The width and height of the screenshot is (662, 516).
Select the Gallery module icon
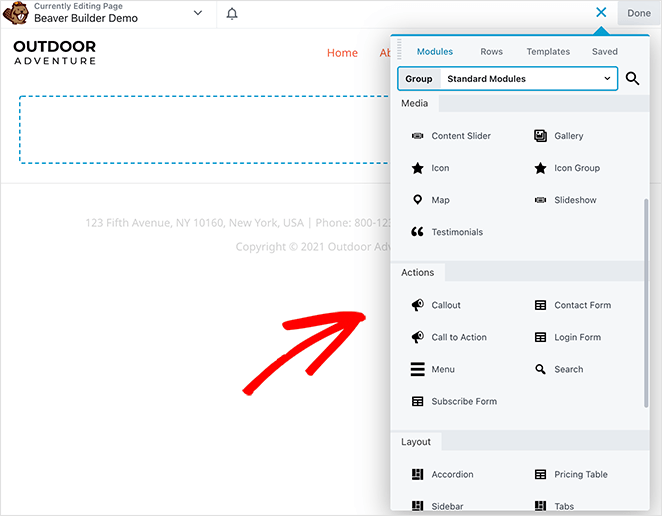540,136
